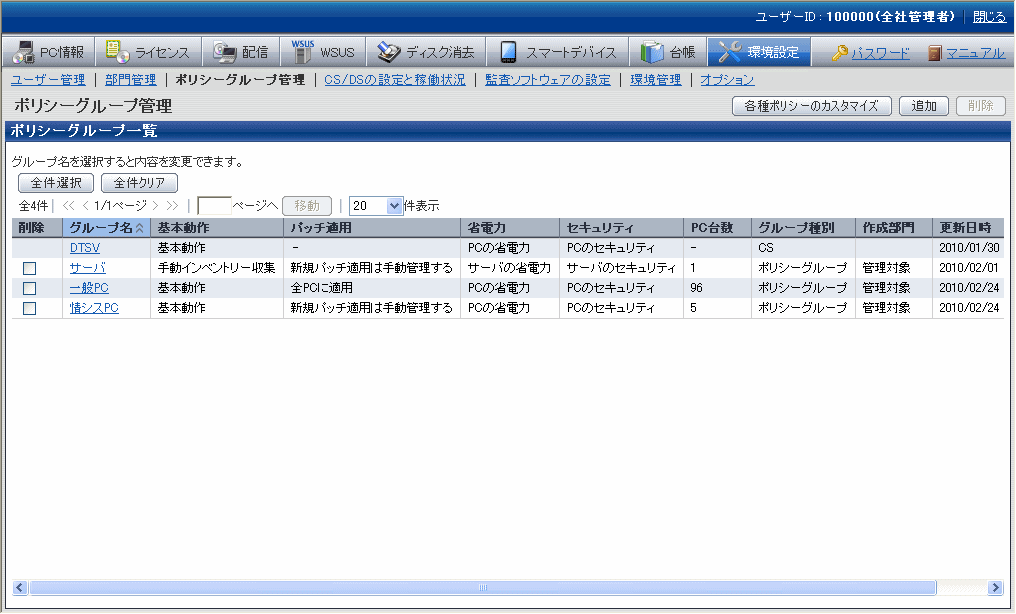Check the box for サーバ group
The width and height of the screenshot is (1016, 614).
pyautogui.click(x=29, y=268)
